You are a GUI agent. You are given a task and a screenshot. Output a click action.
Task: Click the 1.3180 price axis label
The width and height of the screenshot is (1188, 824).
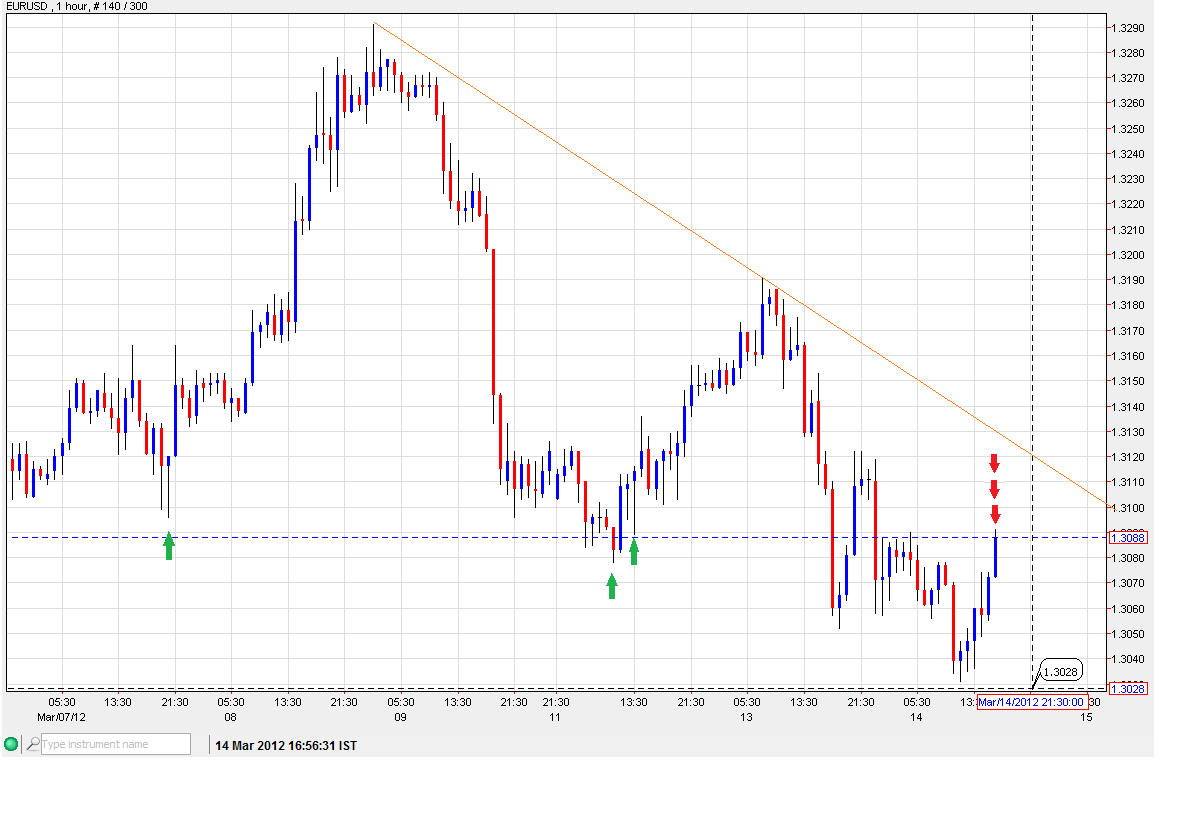(1127, 305)
